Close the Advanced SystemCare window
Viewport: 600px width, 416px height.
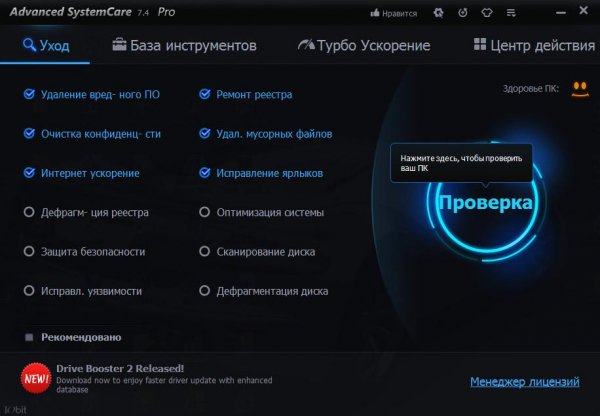click(x=584, y=10)
